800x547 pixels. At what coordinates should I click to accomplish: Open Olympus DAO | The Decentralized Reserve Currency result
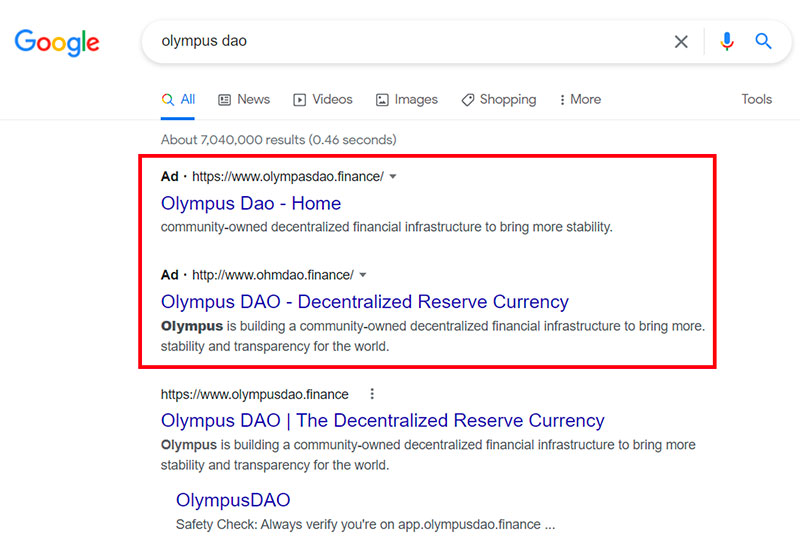(383, 420)
